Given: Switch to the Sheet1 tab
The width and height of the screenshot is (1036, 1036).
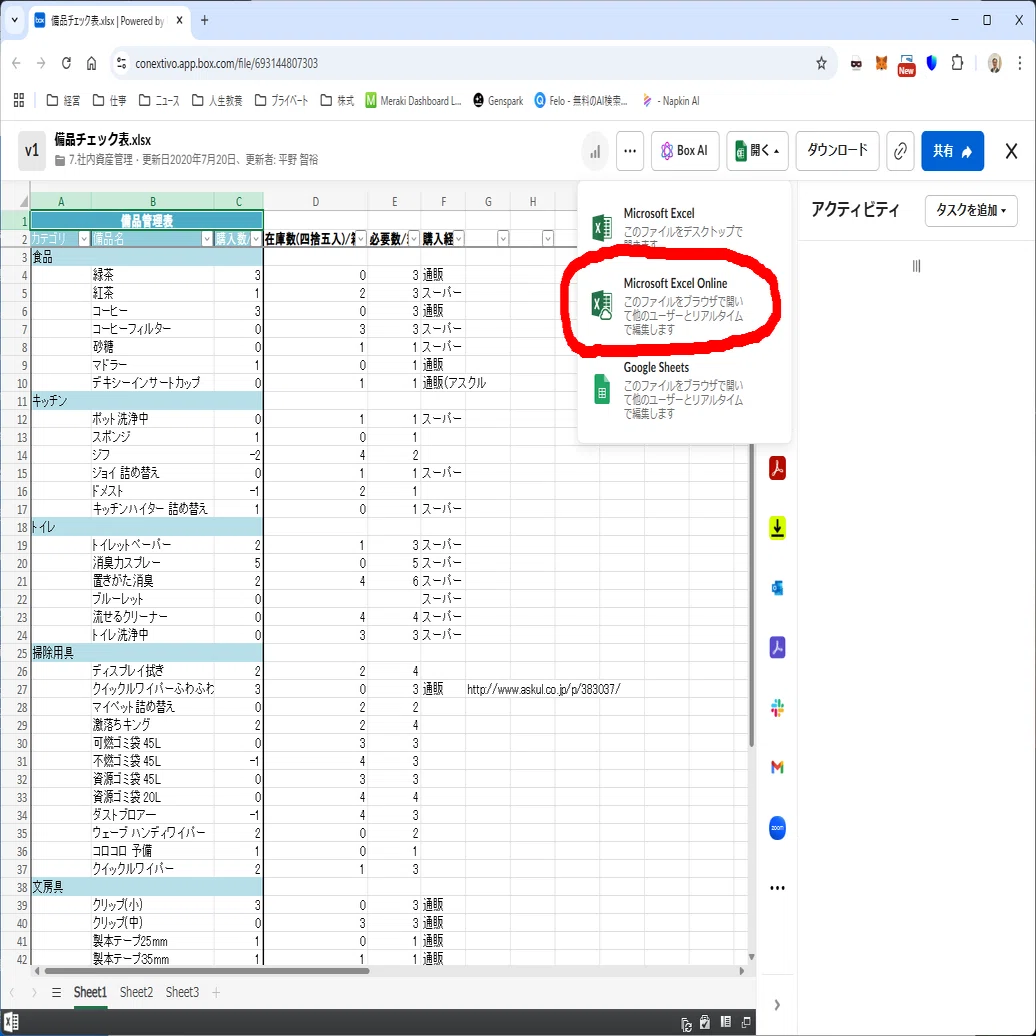Looking at the screenshot, I should pos(90,992).
